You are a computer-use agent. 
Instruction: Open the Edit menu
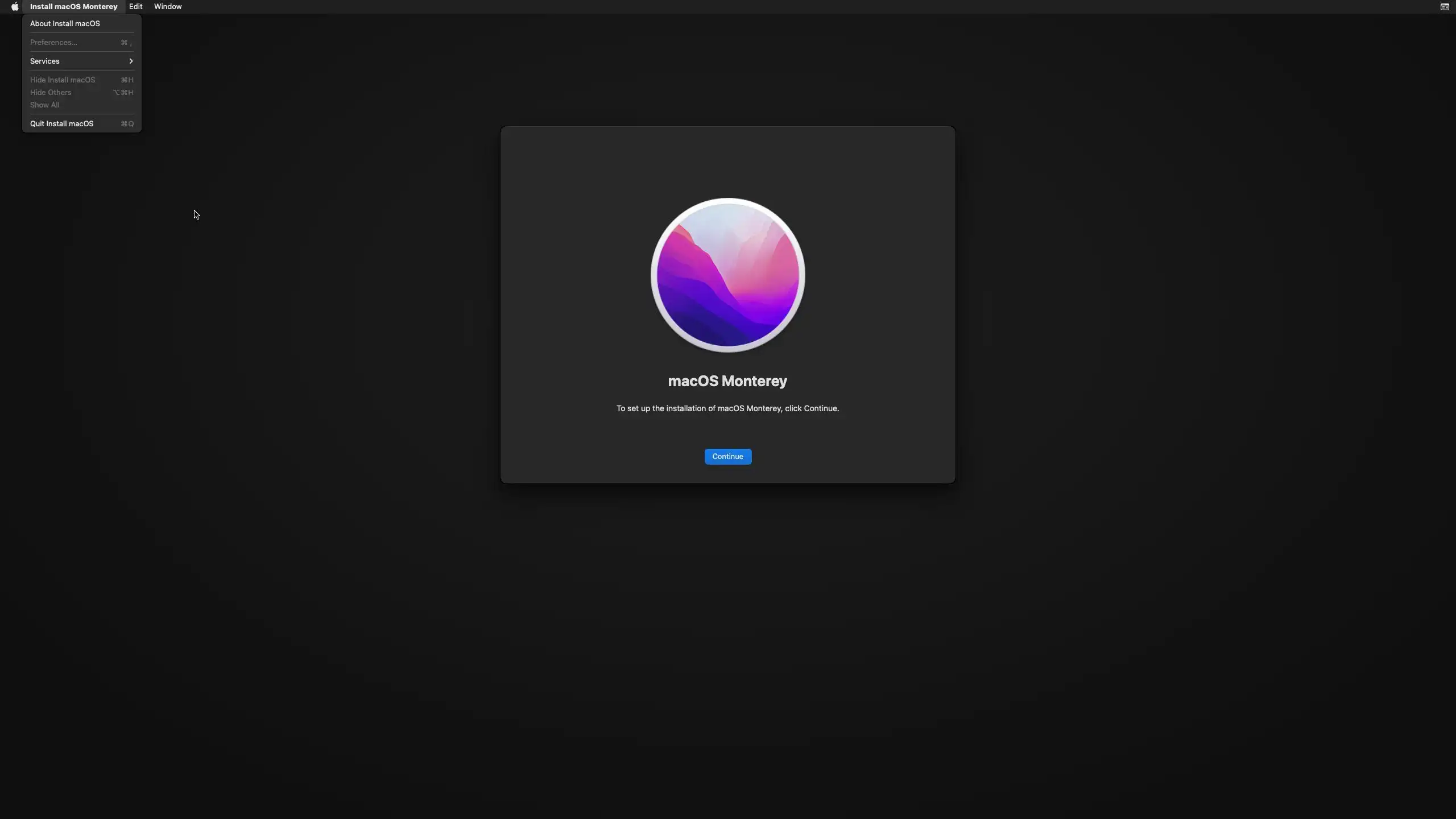tap(135, 7)
